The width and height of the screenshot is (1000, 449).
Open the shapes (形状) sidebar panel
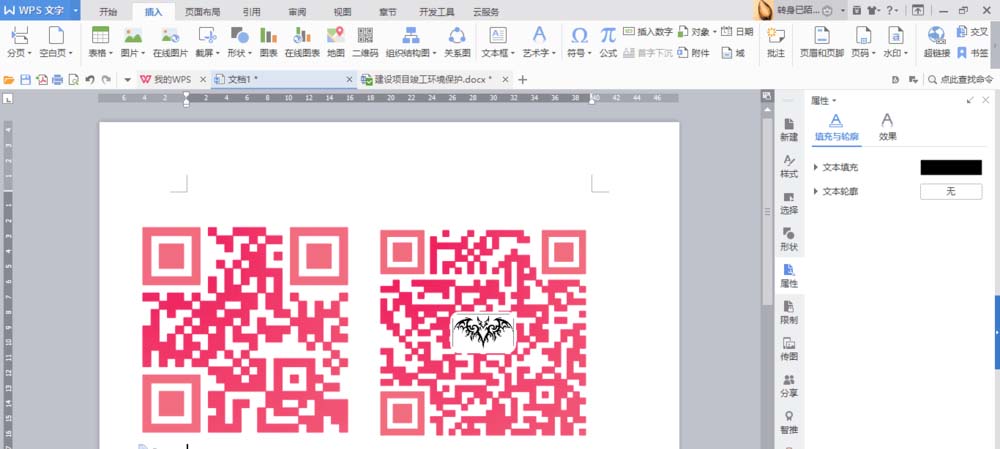[789, 239]
